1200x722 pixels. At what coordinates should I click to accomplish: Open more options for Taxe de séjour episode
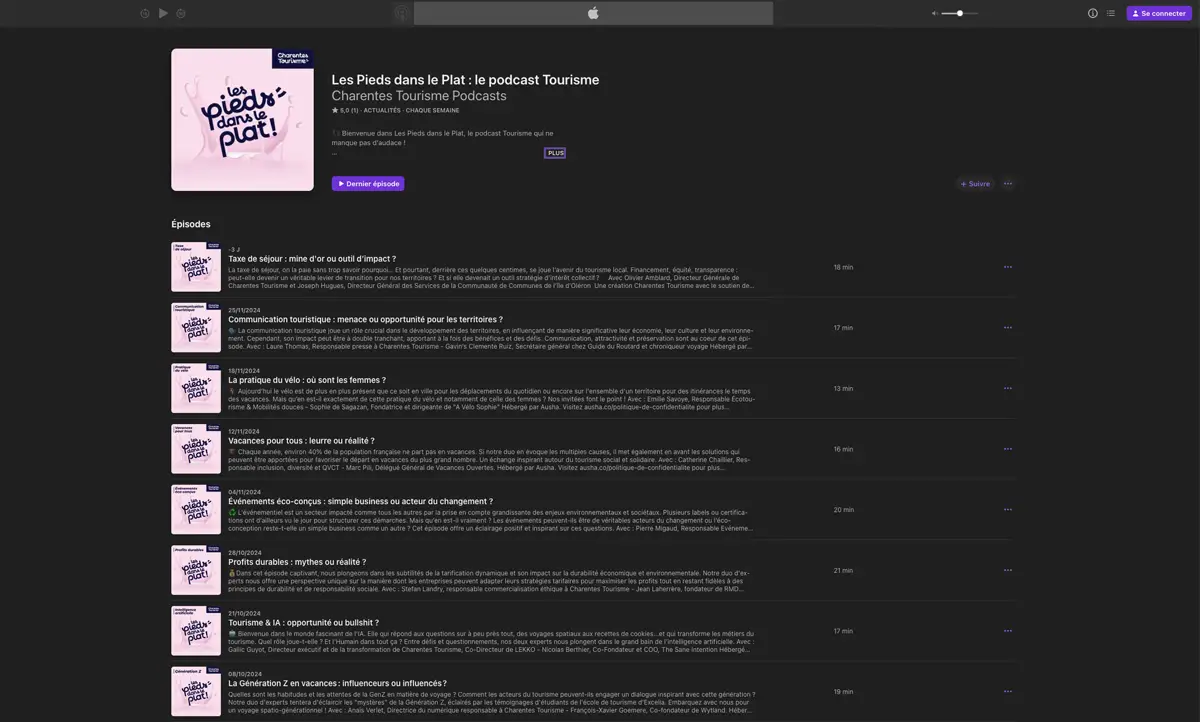pyautogui.click(x=1008, y=267)
